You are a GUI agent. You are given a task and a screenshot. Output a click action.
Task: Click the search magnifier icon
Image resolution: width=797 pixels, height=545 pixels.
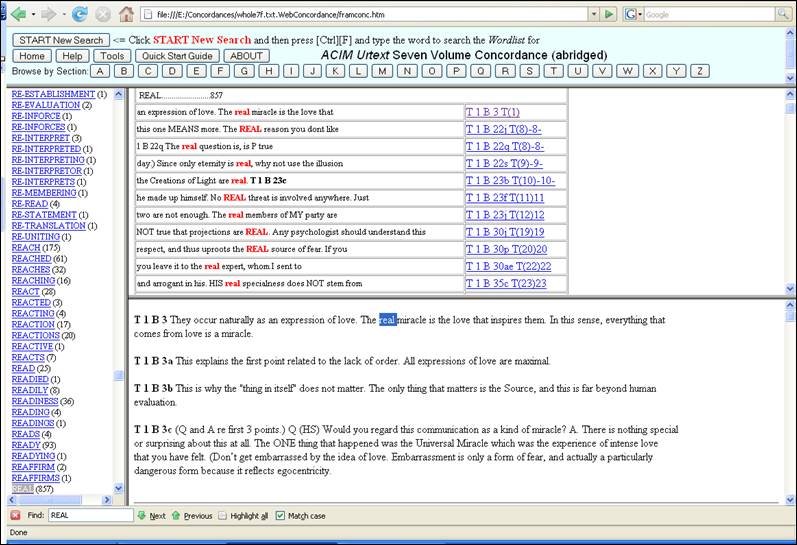coord(783,14)
